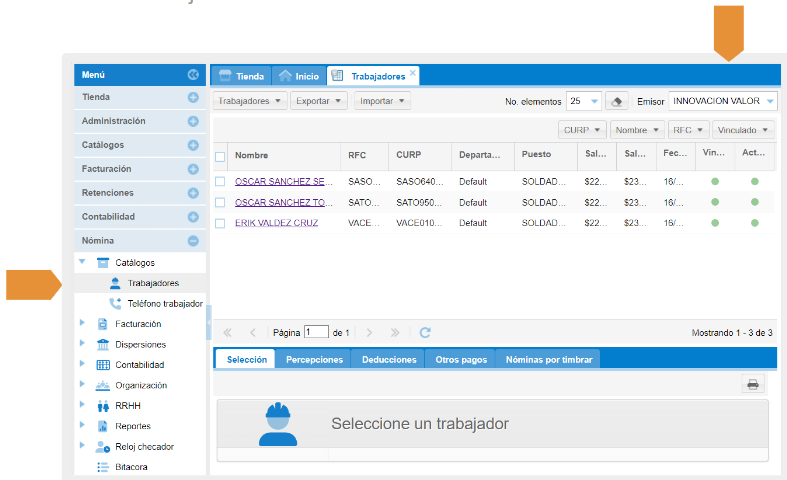The image size is (787, 480).
Task: Switch to the Inicio tab
Action: pos(299,76)
